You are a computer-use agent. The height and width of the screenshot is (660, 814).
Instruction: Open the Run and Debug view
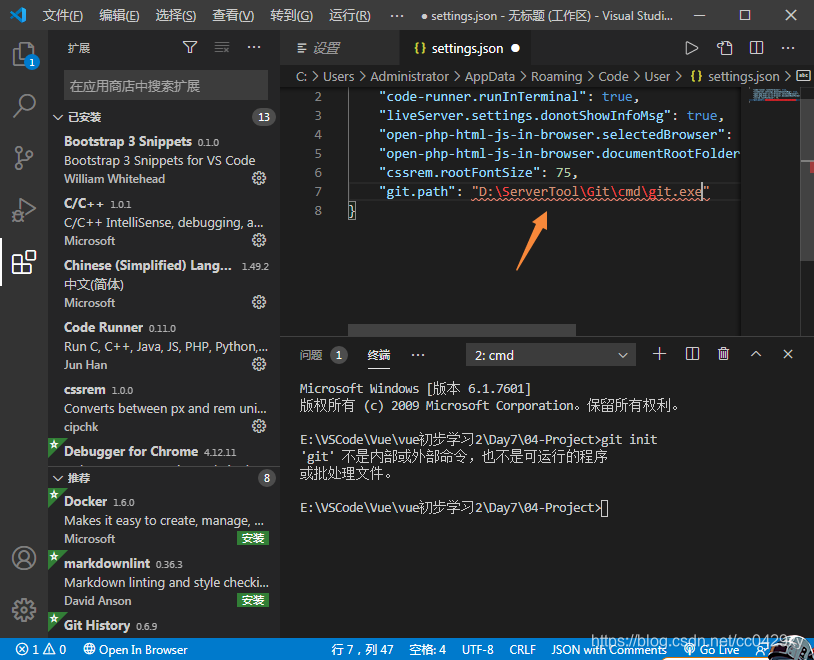pyautogui.click(x=24, y=210)
